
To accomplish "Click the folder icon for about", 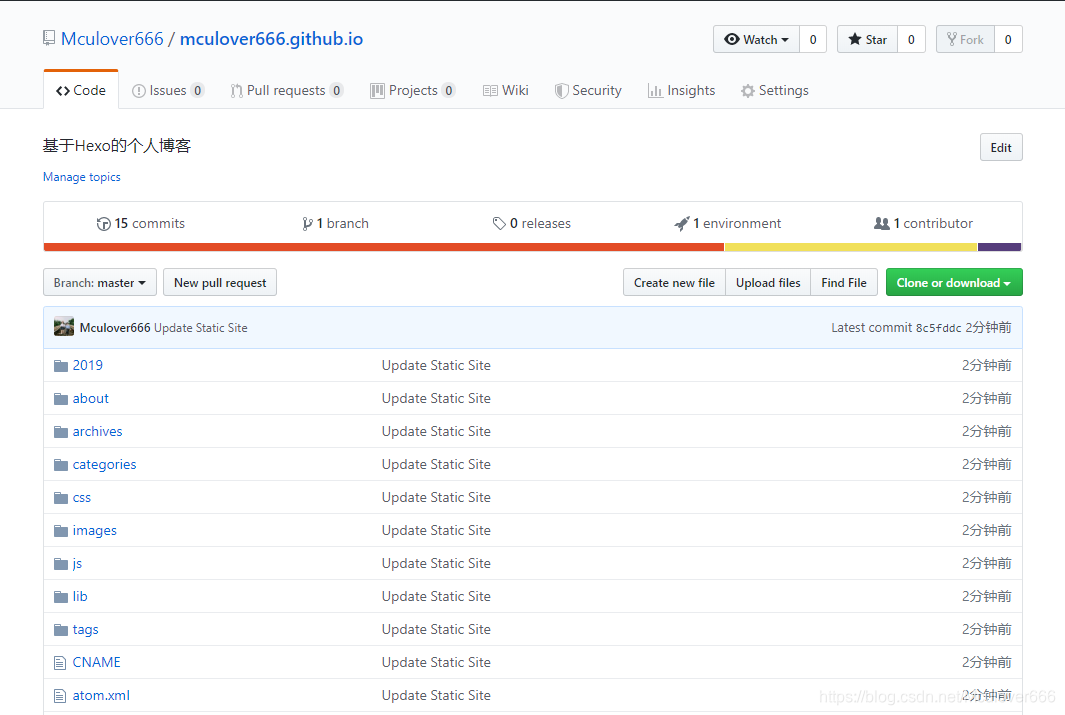I will (x=61, y=399).
